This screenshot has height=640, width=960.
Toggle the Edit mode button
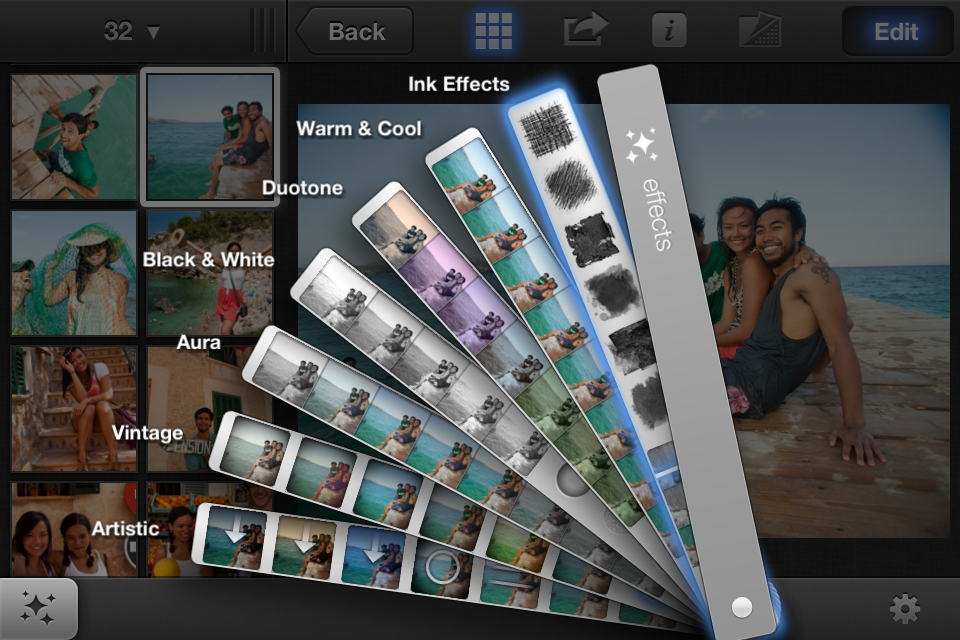(895, 31)
